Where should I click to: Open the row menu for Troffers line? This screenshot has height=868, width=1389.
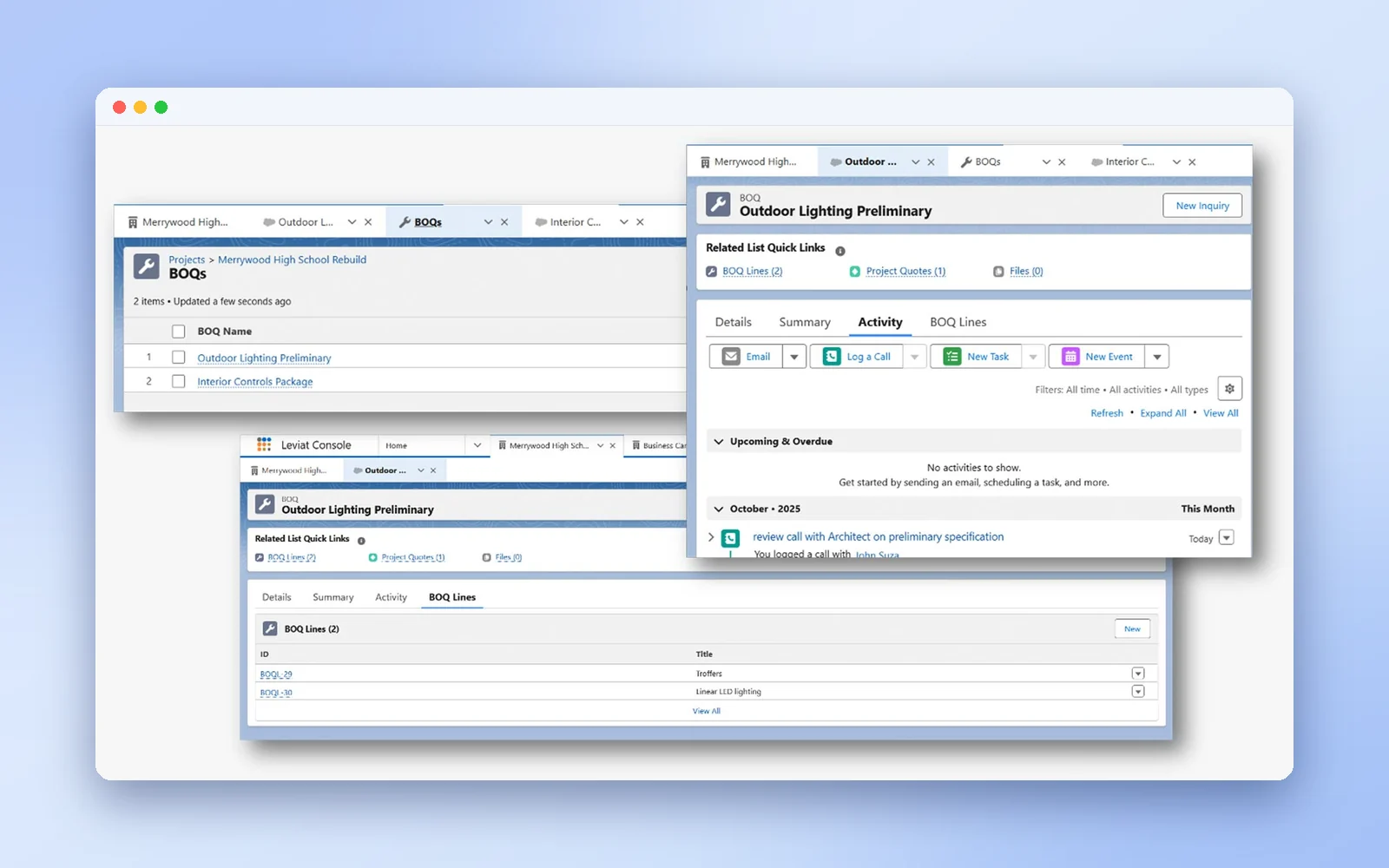click(x=1138, y=674)
